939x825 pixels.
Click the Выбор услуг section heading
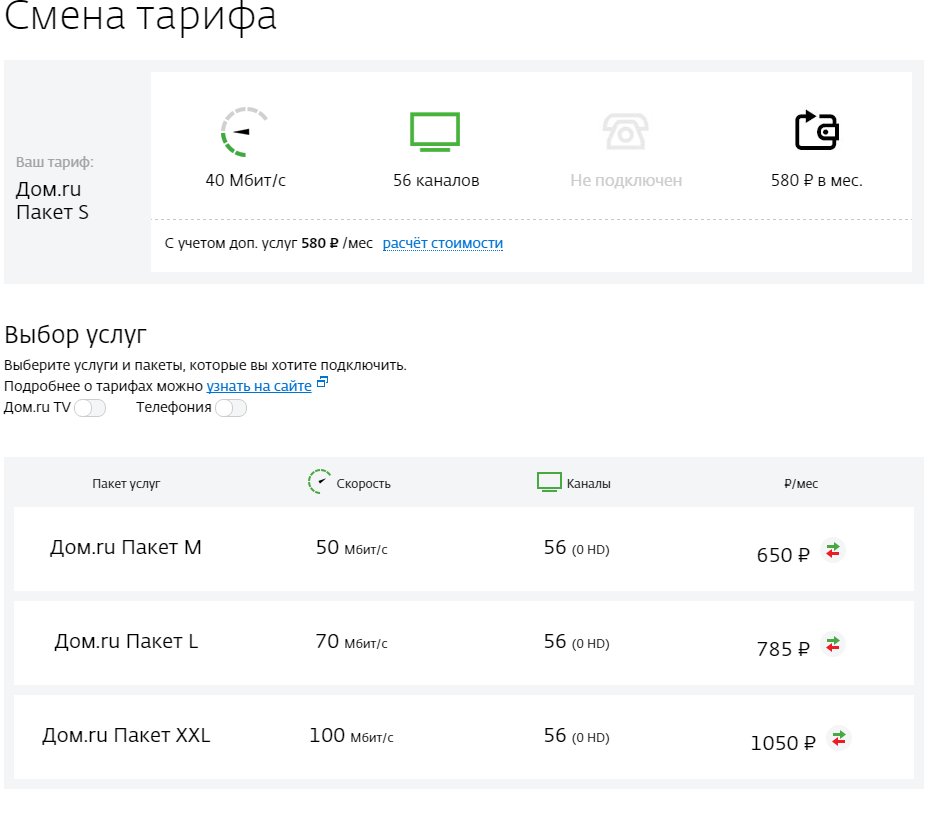[x=75, y=335]
